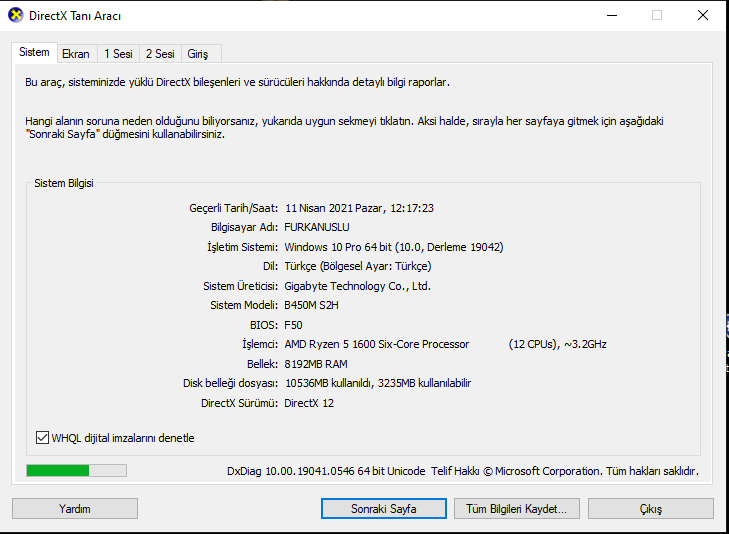Select the Sistem tab
729x534 pixels.
34,52
